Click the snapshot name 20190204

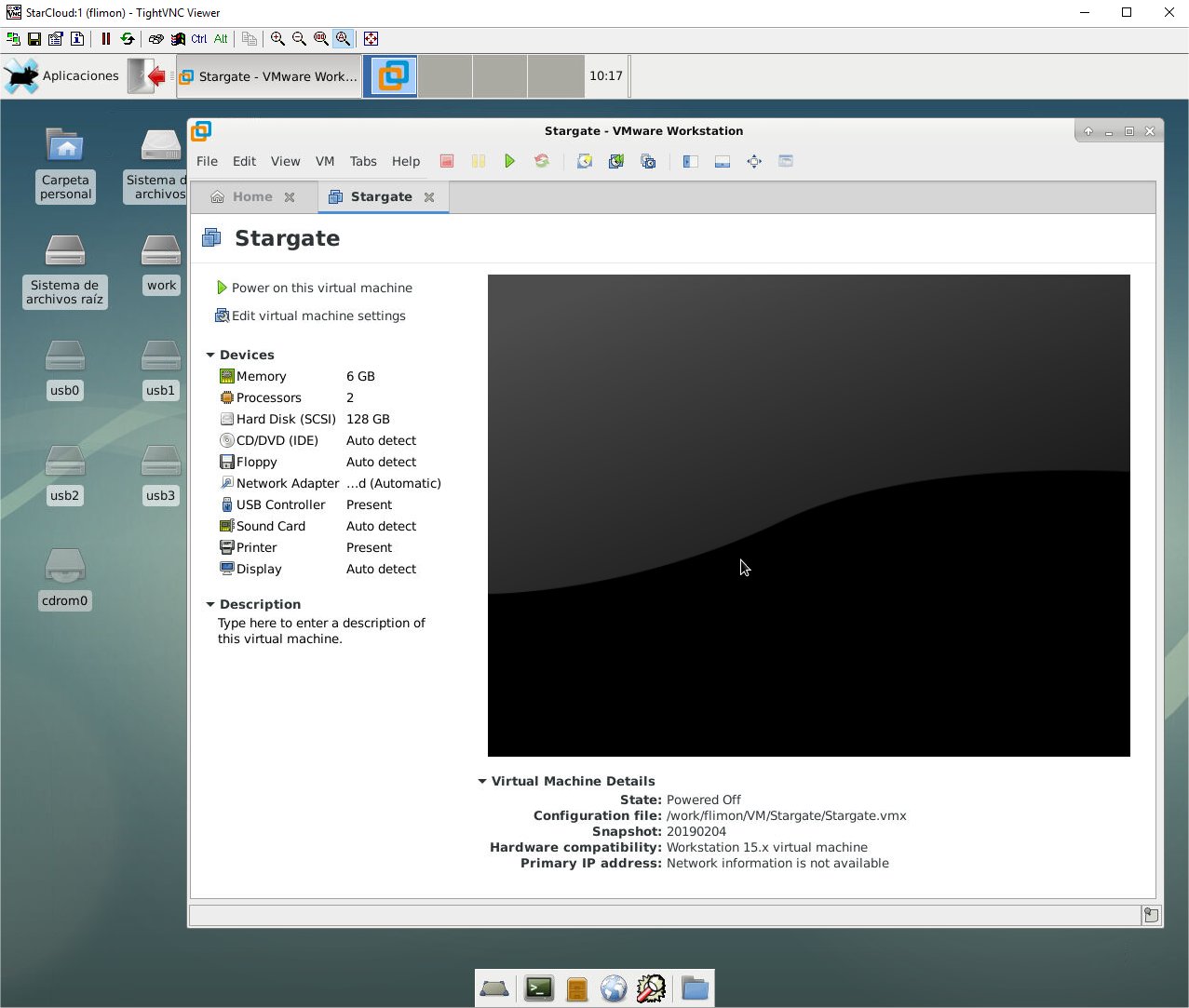point(696,831)
